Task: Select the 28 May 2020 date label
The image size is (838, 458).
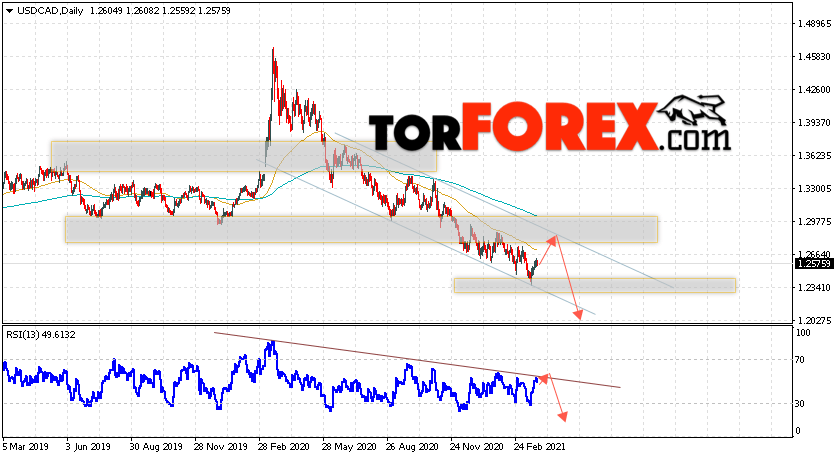Action: click(x=349, y=446)
